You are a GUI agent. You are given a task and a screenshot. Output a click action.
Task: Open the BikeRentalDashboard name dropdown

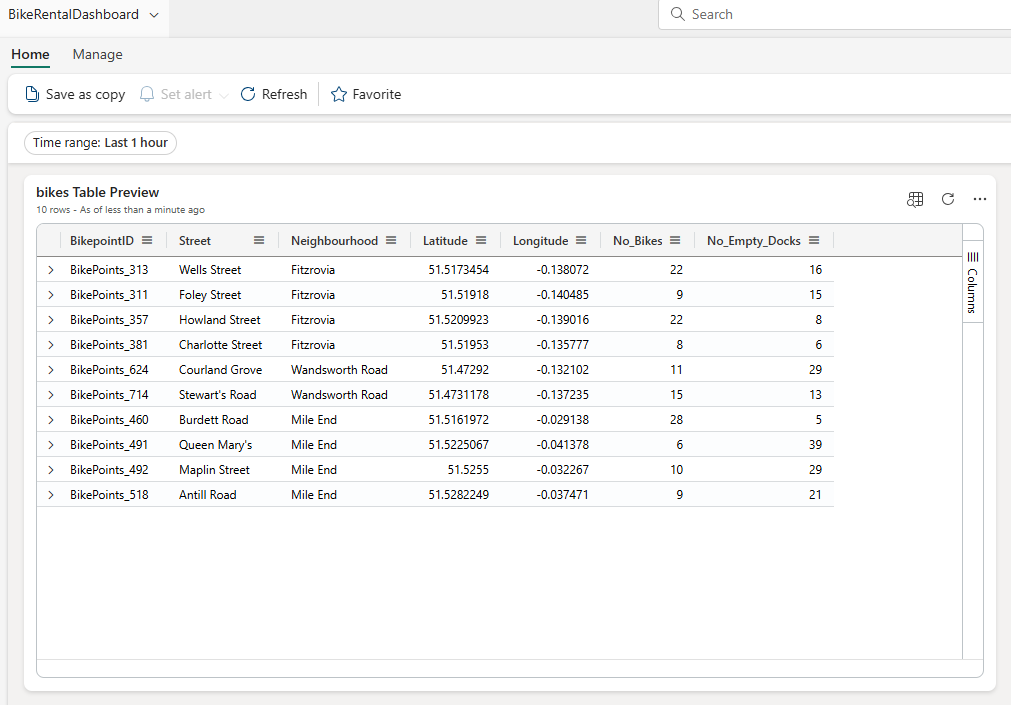[x=153, y=15]
